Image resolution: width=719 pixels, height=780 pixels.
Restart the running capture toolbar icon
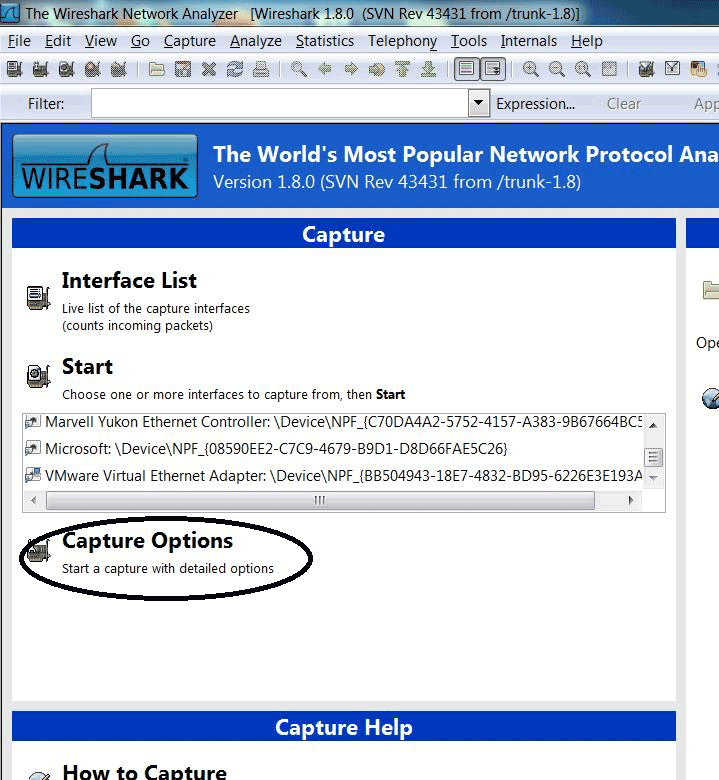coord(118,69)
